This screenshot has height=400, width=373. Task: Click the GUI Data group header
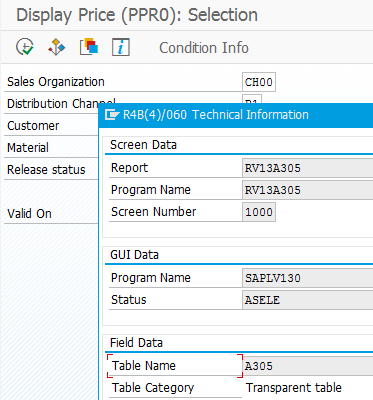[134, 255]
